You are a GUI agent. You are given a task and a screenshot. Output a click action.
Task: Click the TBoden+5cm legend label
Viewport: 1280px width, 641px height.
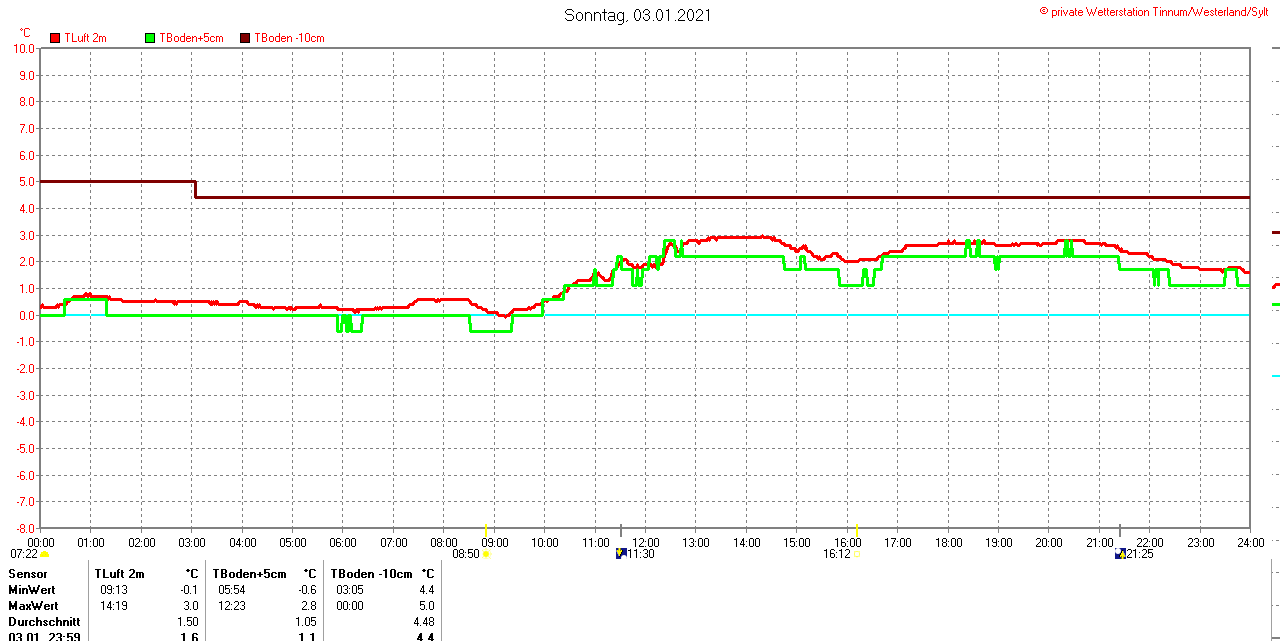(x=191, y=38)
